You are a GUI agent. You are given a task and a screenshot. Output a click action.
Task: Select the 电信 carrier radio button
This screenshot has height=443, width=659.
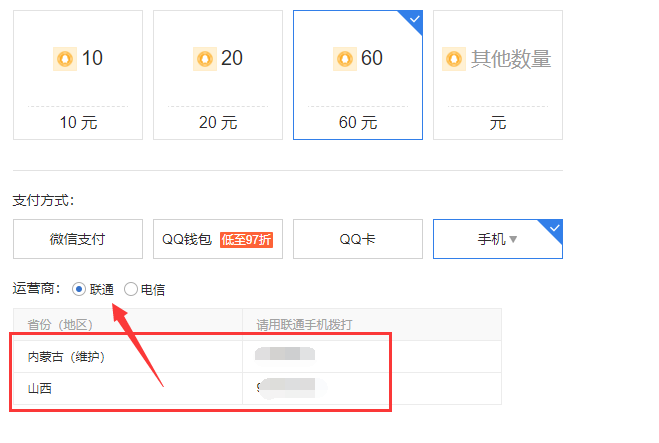pos(131,289)
